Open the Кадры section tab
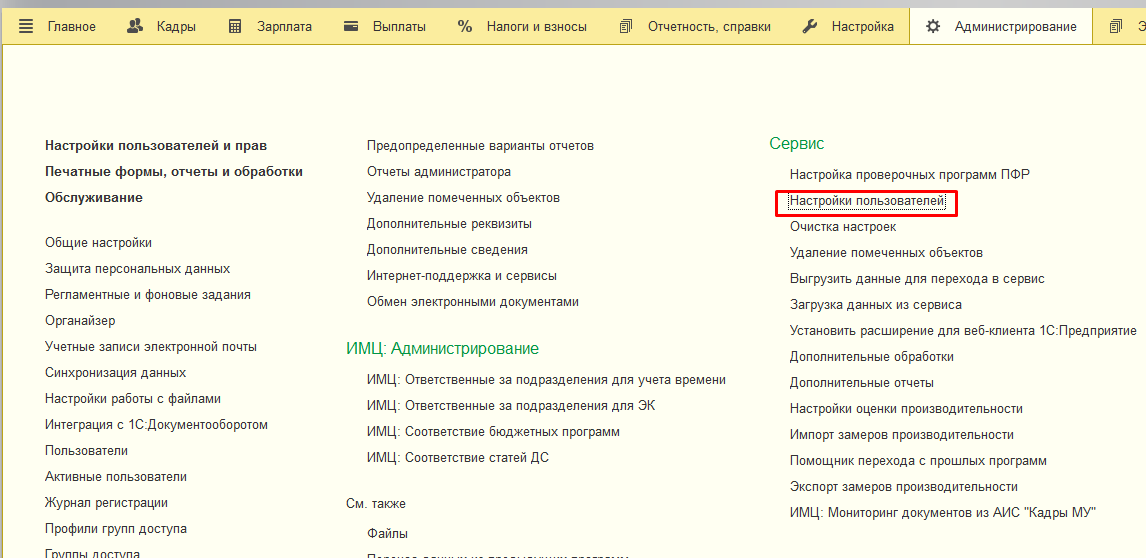The height and width of the screenshot is (558, 1146). click(175, 27)
